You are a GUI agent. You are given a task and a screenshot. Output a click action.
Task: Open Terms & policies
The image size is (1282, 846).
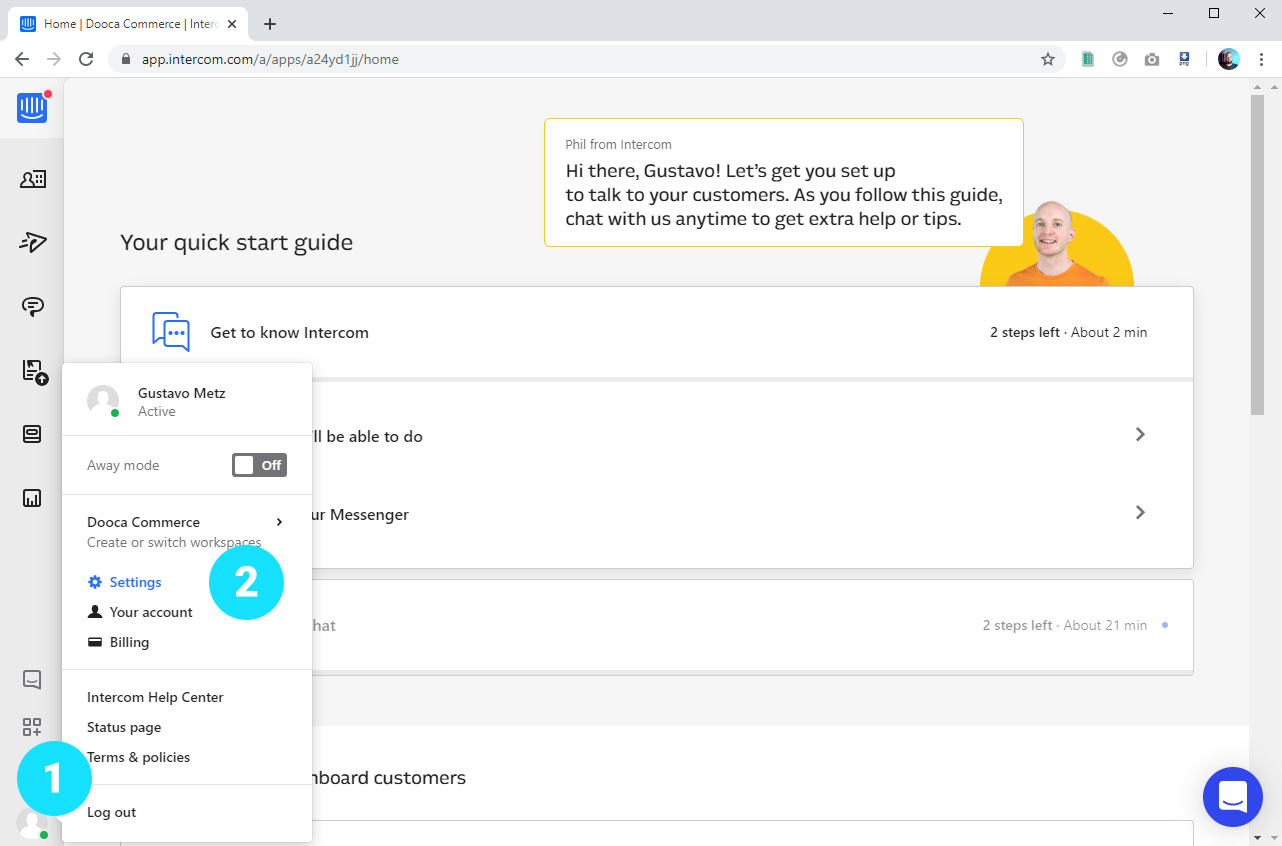pos(138,757)
